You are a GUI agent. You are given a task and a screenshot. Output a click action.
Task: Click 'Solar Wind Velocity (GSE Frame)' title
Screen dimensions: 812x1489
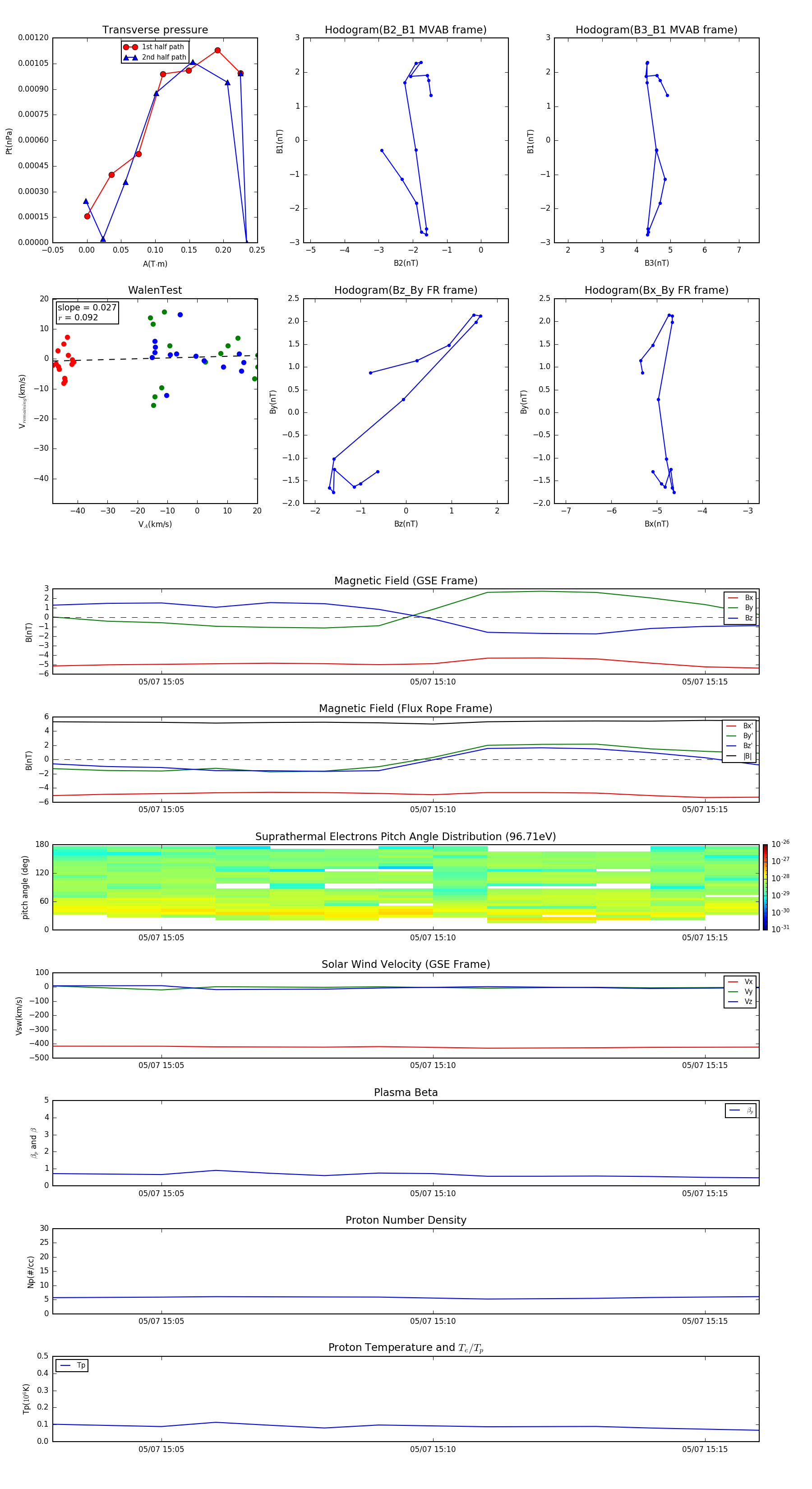406,965
